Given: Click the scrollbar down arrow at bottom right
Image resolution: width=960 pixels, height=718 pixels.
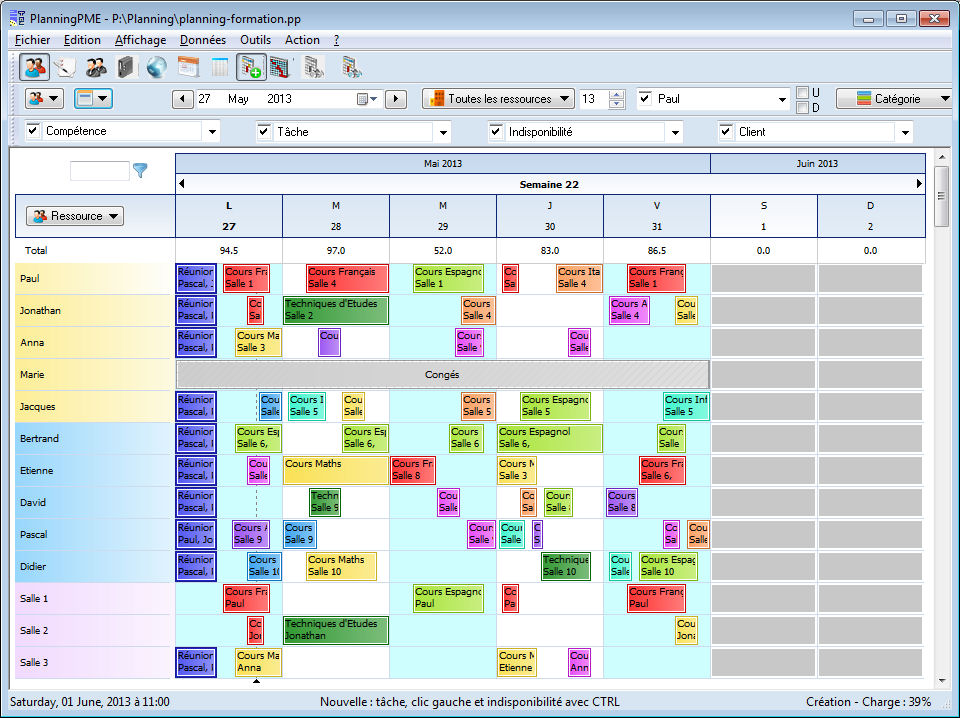Looking at the screenshot, I should [x=942, y=681].
